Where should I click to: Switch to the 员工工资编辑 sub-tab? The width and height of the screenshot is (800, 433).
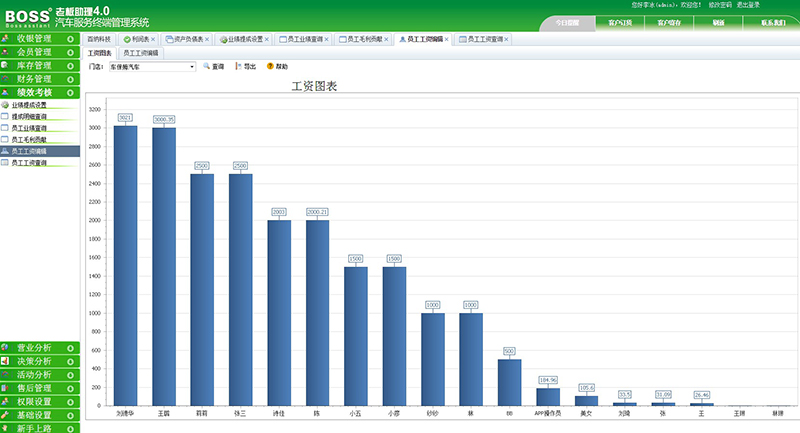coord(141,52)
